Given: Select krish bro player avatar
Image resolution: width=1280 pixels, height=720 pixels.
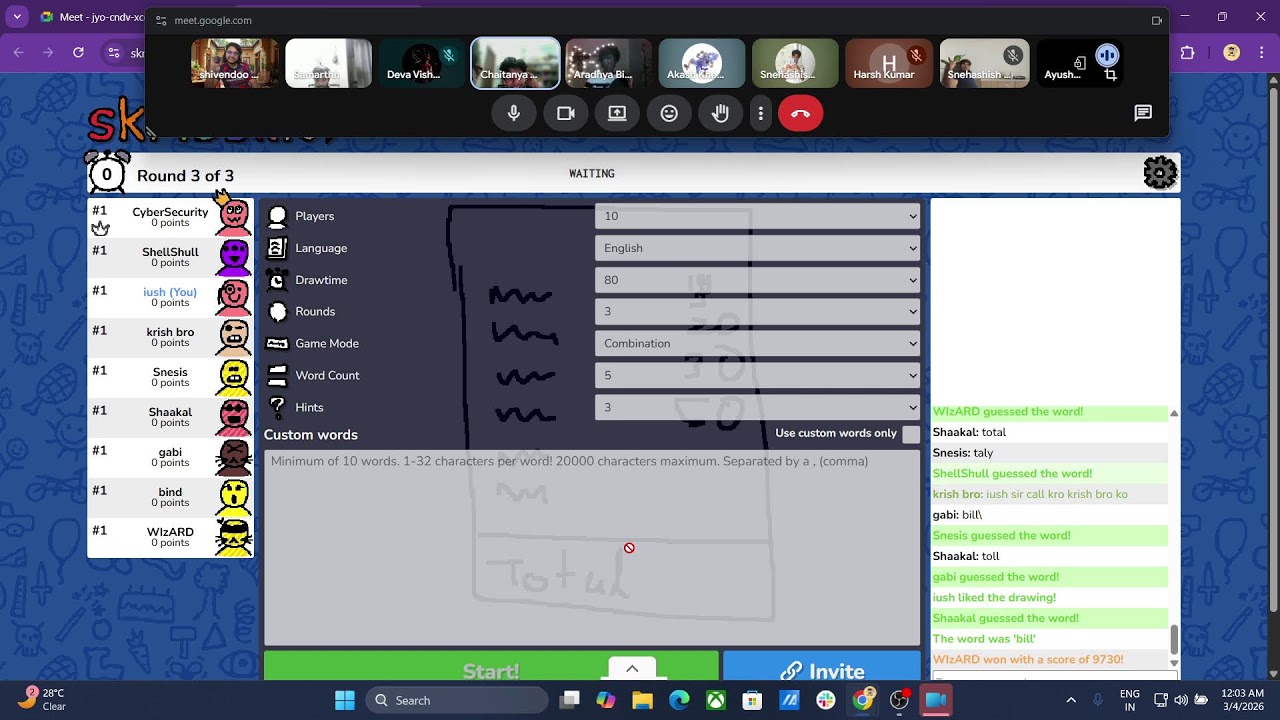Looking at the screenshot, I should pos(233,337).
